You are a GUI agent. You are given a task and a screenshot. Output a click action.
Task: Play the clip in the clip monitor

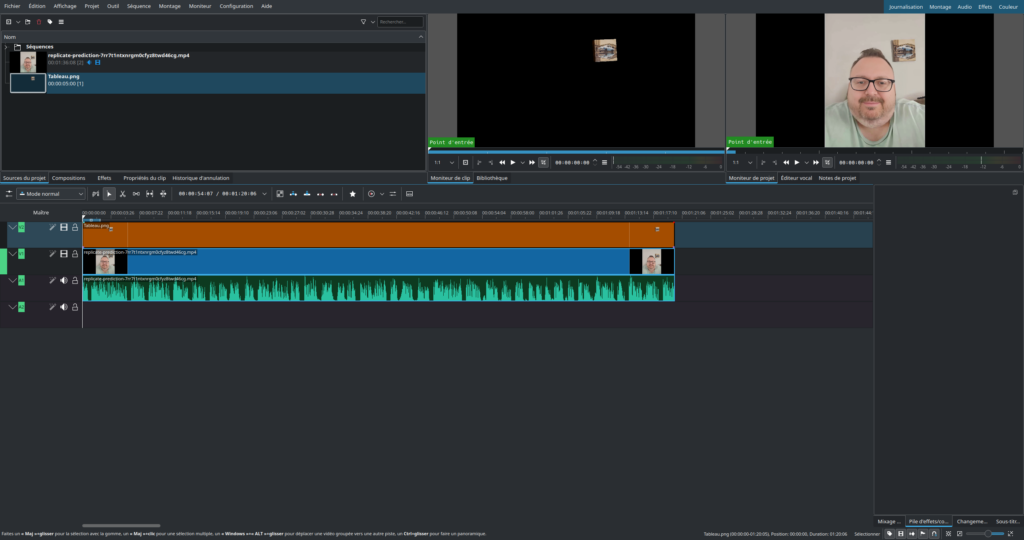coord(513,163)
